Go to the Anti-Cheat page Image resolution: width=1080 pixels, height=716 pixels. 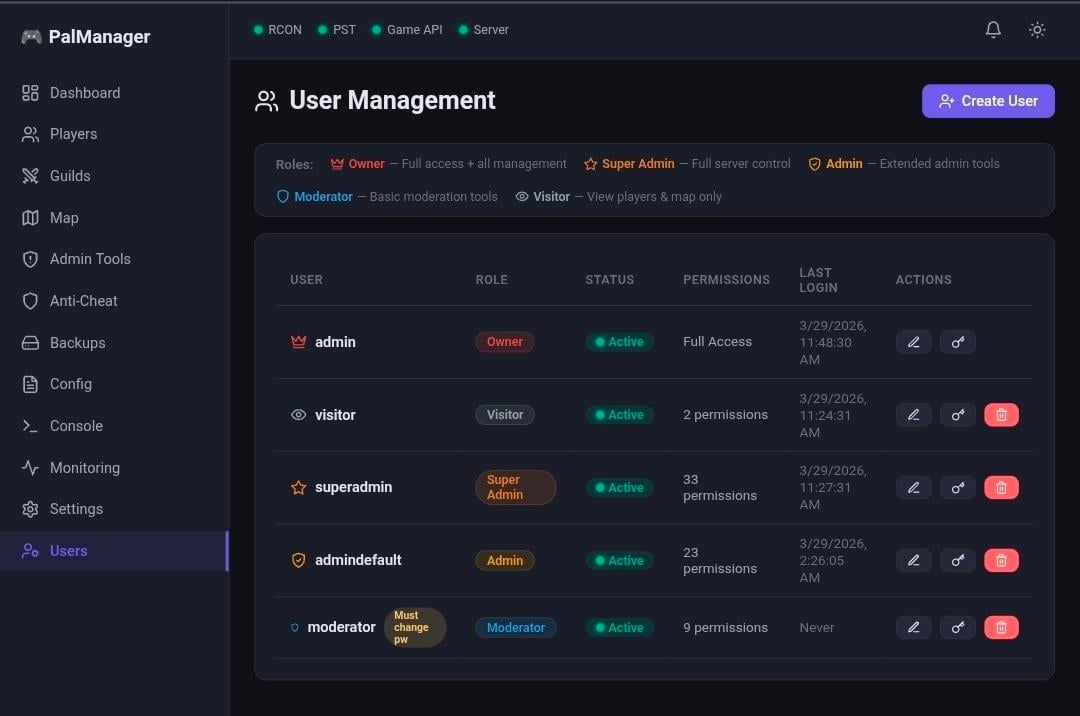point(84,301)
